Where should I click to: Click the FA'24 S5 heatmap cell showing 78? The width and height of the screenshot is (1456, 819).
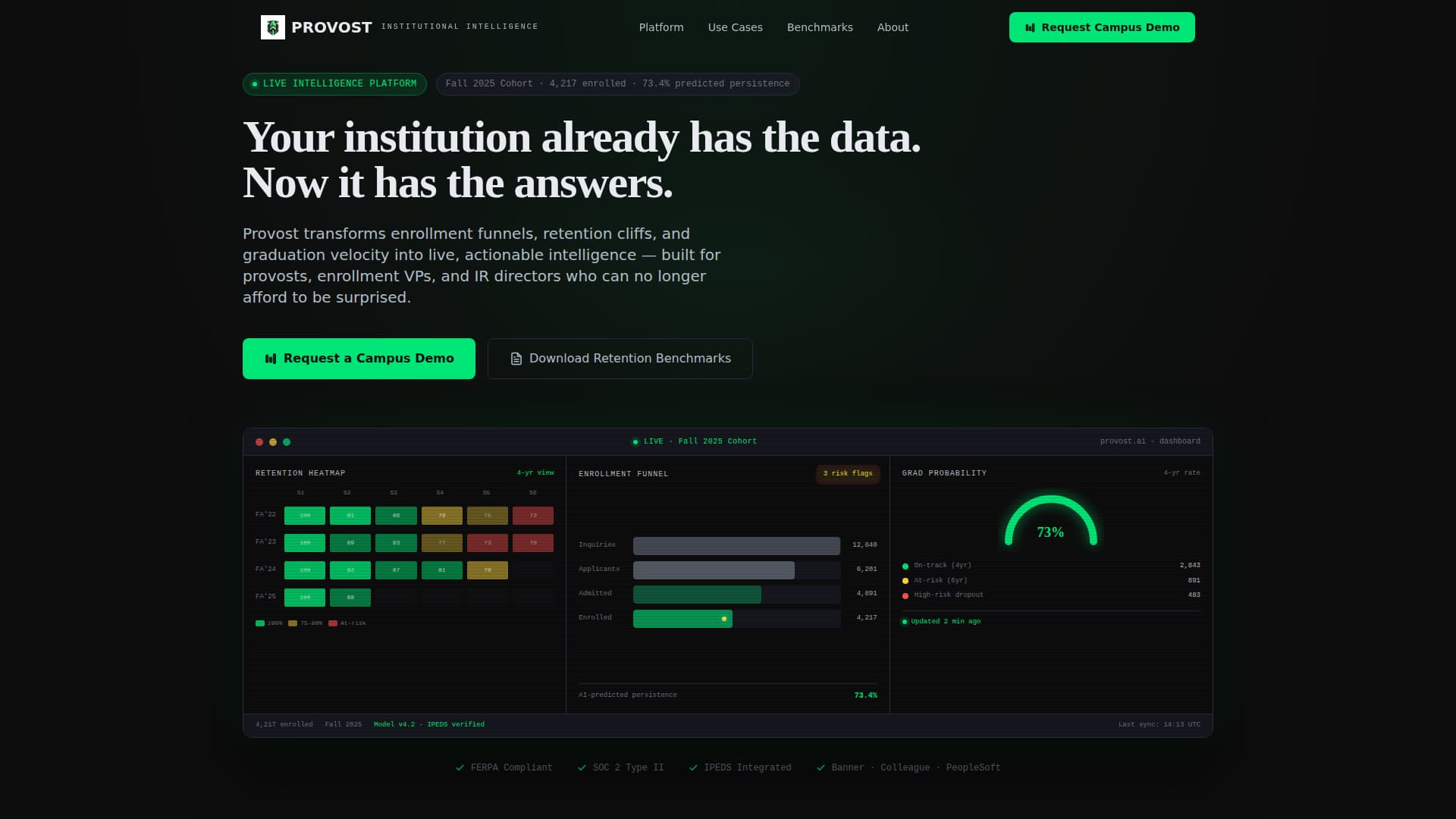tap(488, 570)
